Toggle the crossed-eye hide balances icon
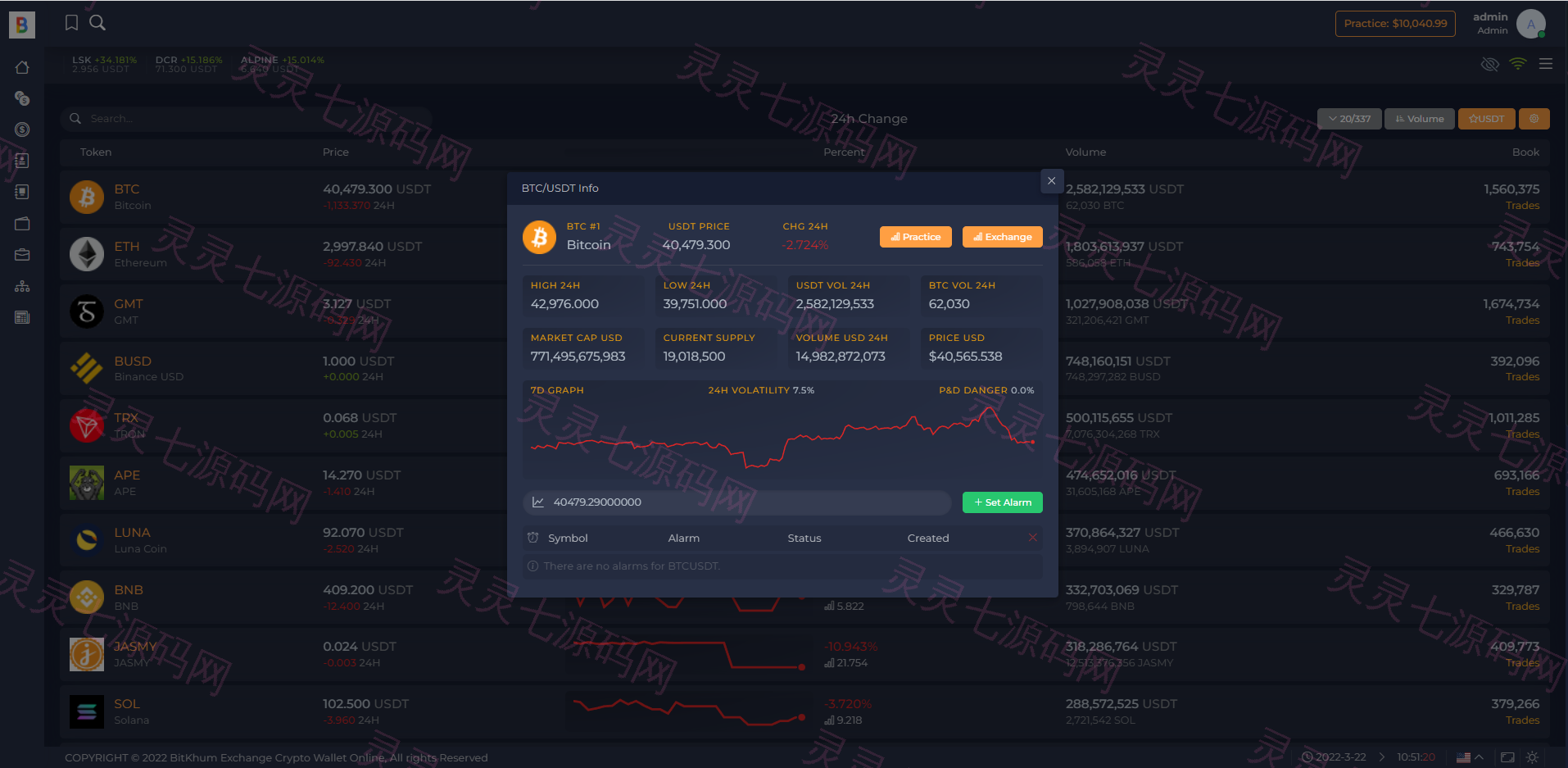The width and height of the screenshot is (1568, 768). coord(1490,64)
